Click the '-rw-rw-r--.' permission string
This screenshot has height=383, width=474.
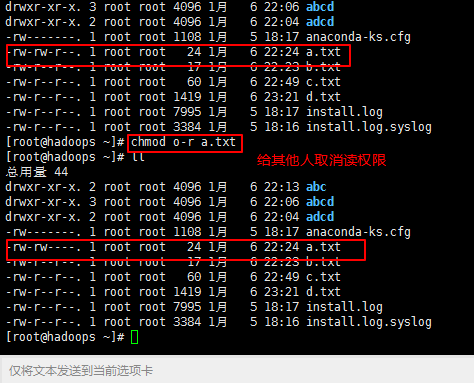[43, 52]
